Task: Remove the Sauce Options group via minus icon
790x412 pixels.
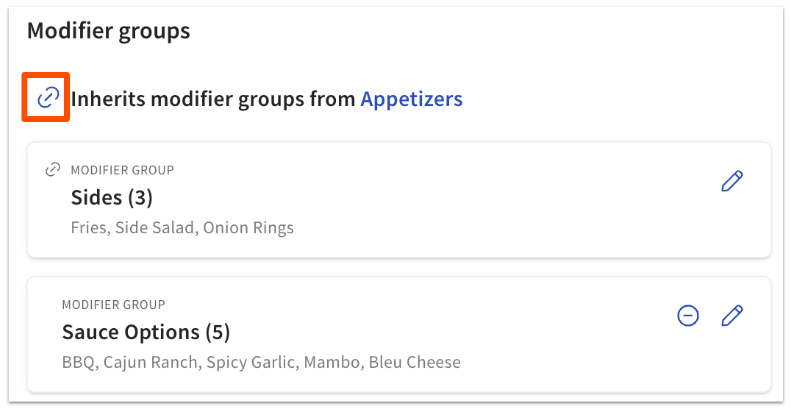Action: pos(688,316)
